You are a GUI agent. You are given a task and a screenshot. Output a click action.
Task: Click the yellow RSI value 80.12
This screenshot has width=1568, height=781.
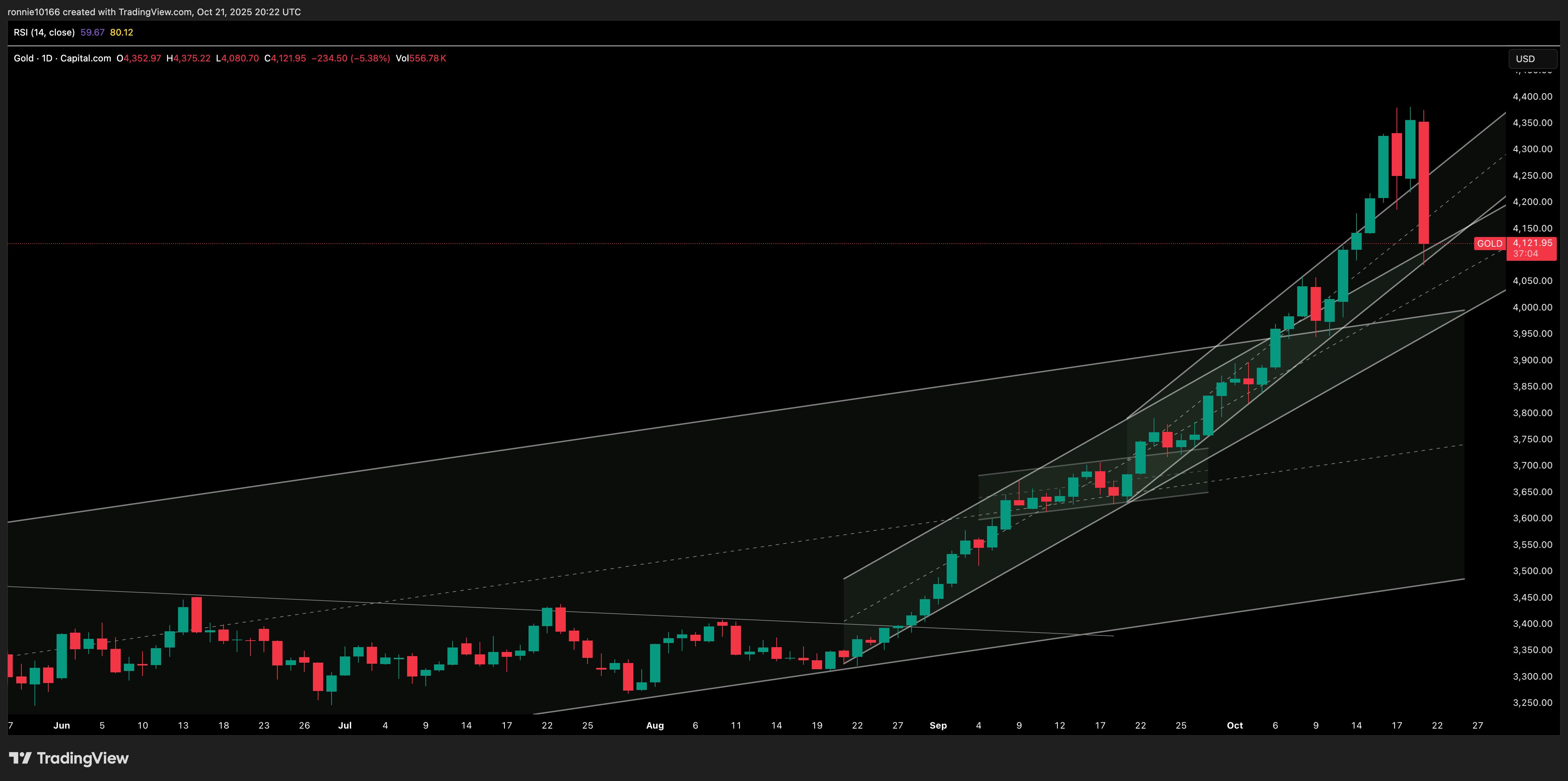point(121,32)
